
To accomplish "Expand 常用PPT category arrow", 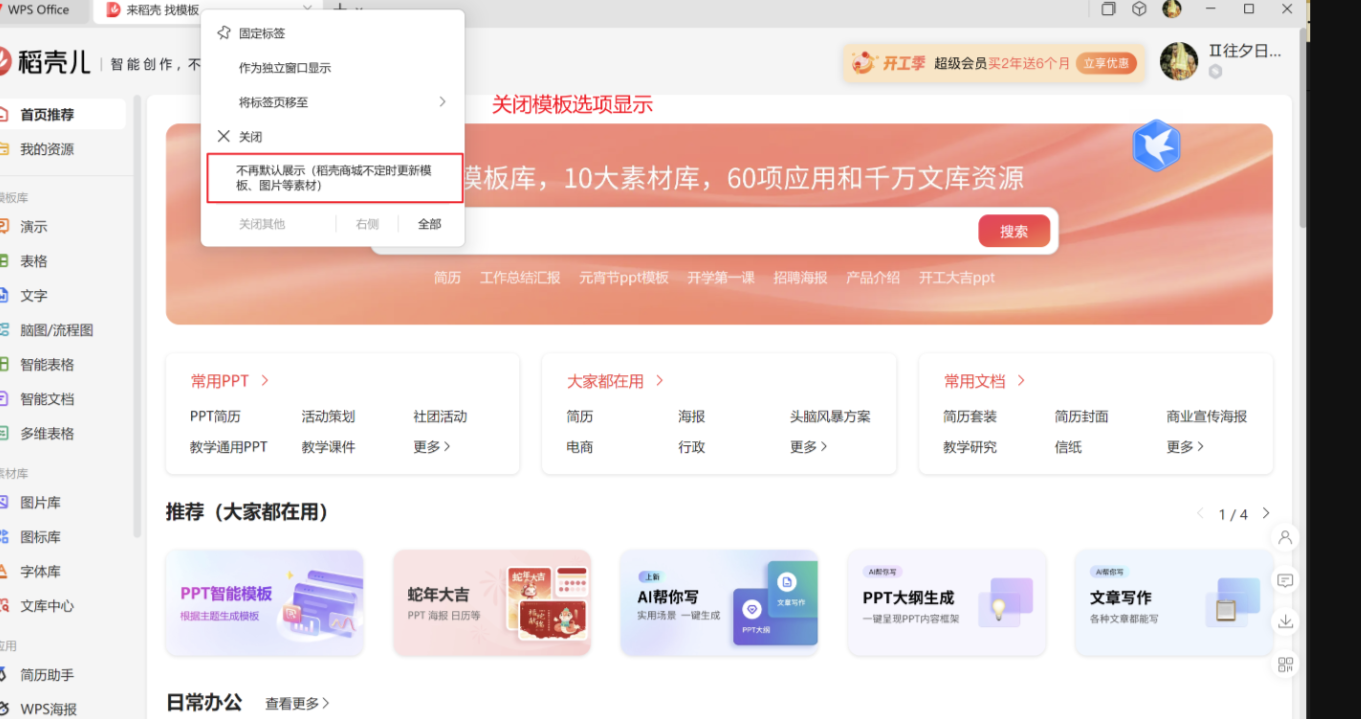I will click(265, 381).
